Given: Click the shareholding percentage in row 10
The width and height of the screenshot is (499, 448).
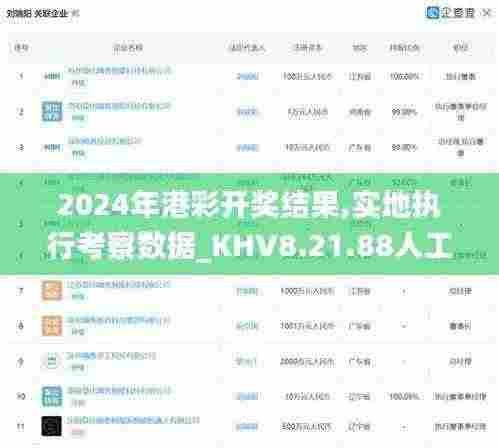Looking at the screenshot, I should coord(404,396).
